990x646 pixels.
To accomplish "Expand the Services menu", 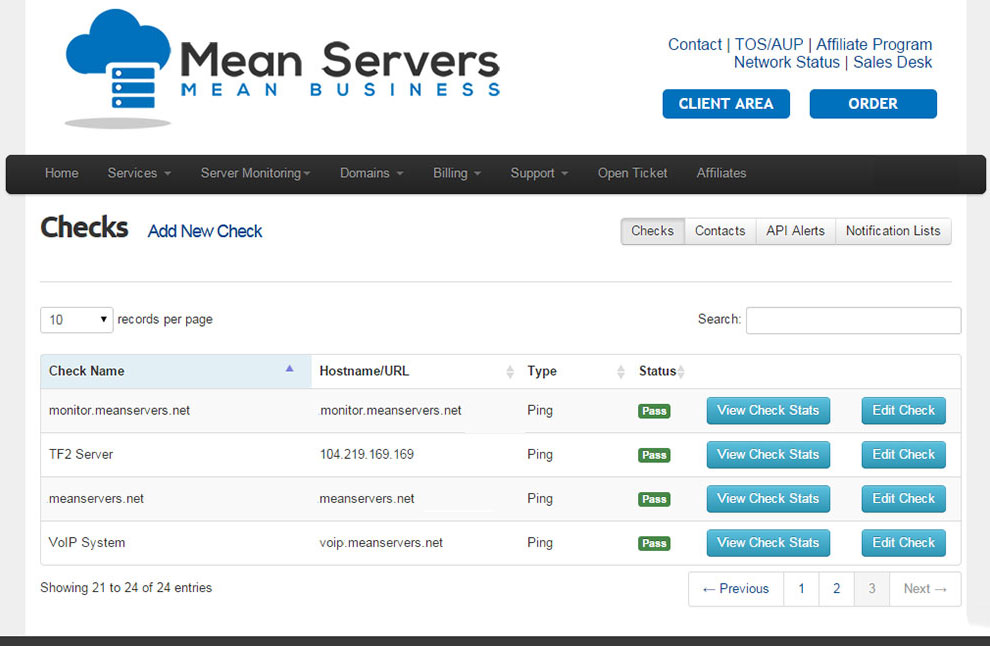I will pyautogui.click(x=139, y=173).
